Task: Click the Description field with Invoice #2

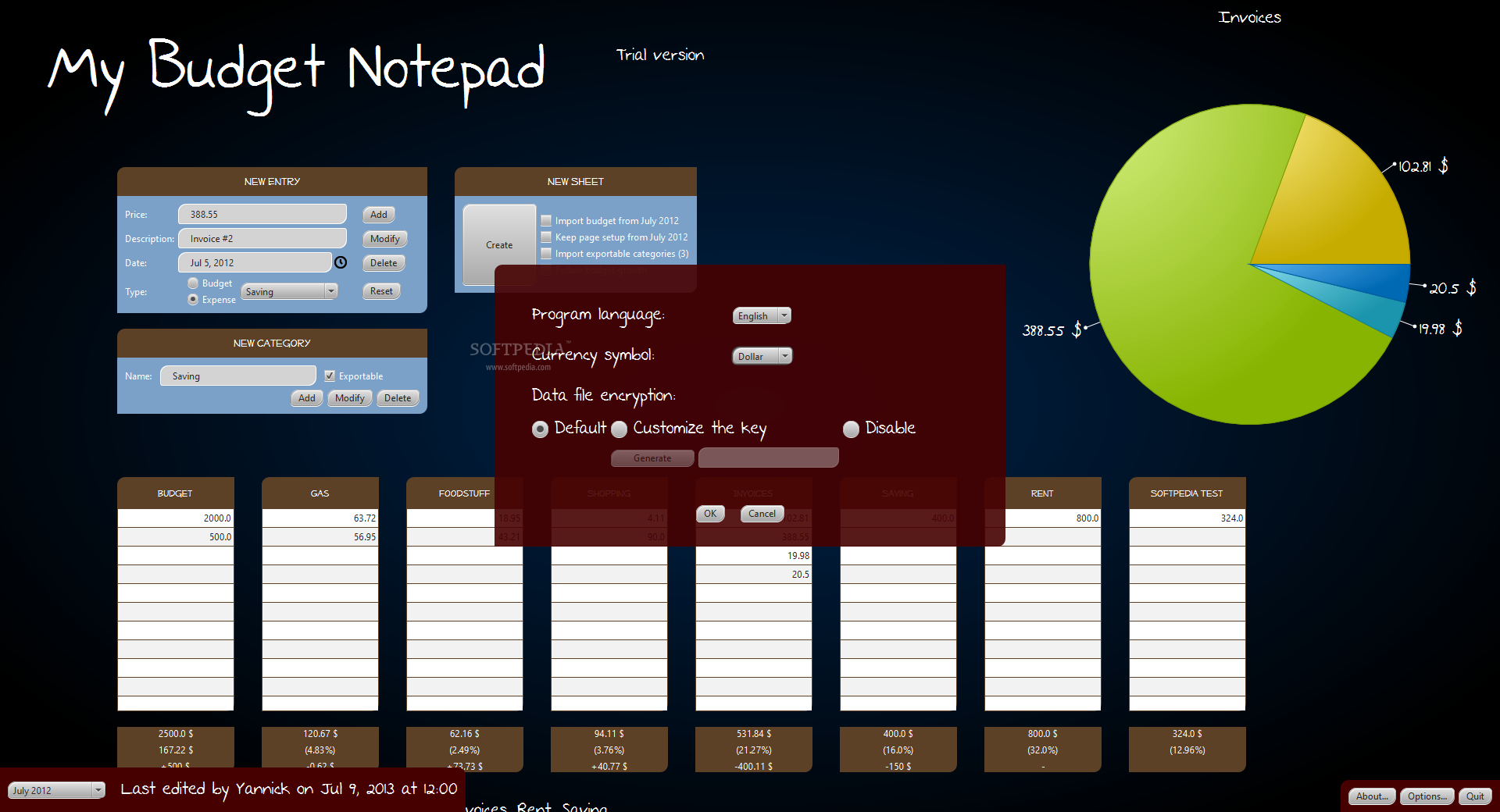Action: [262, 238]
